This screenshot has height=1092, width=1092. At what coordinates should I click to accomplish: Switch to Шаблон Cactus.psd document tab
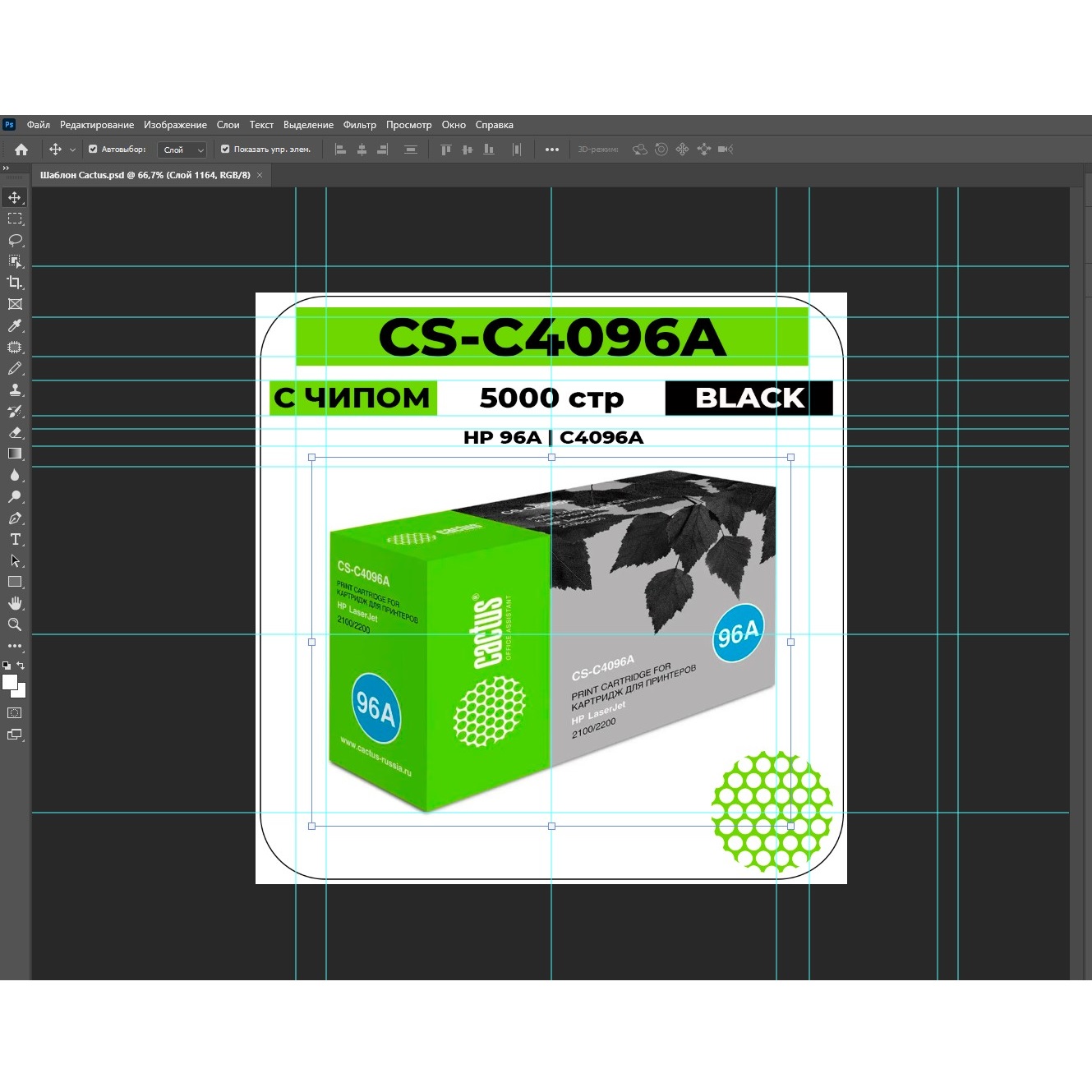tap(145, 175)
